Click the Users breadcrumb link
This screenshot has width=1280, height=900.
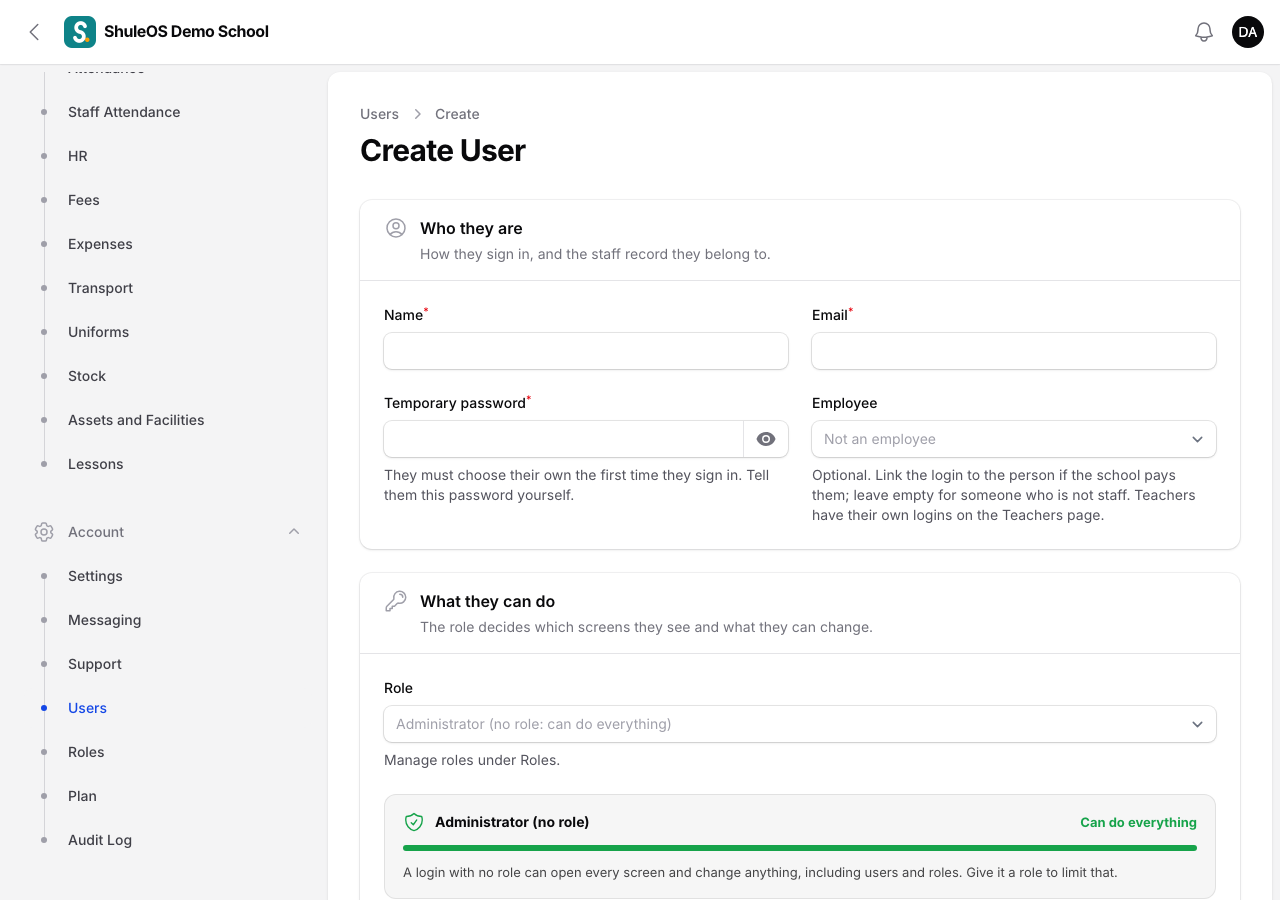[x=379, y=114]
